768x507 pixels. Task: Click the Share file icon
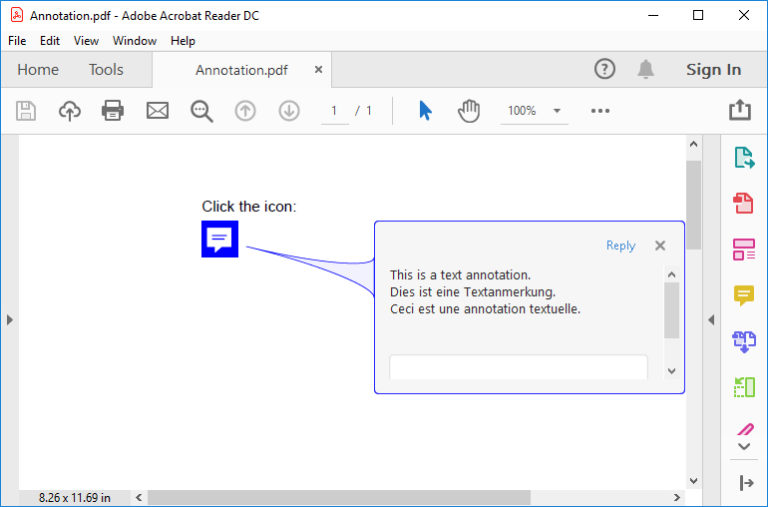(x=740, y=110)
